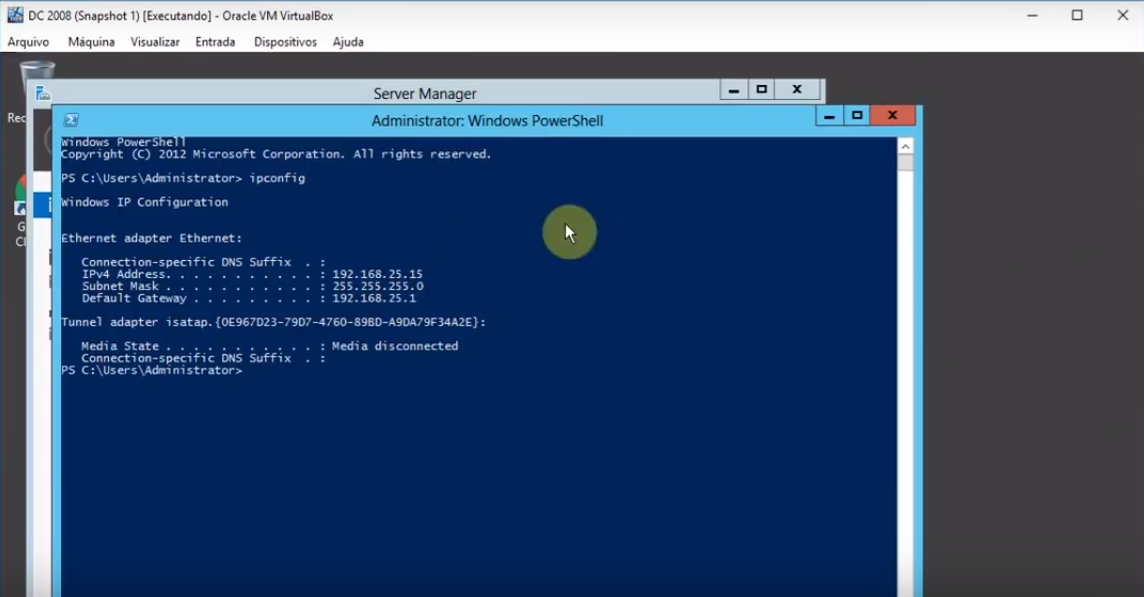
Task: Click the PowerShell icon in its title bar
Action: [71, 120]
